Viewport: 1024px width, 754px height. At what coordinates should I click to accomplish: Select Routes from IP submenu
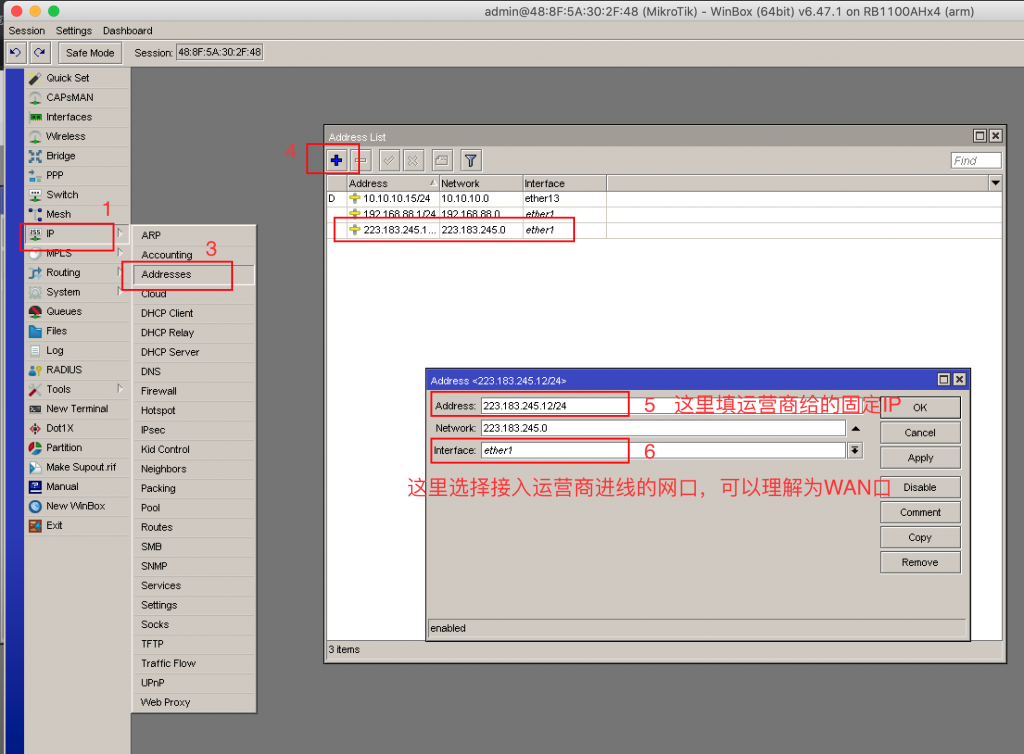click(193, 527)
